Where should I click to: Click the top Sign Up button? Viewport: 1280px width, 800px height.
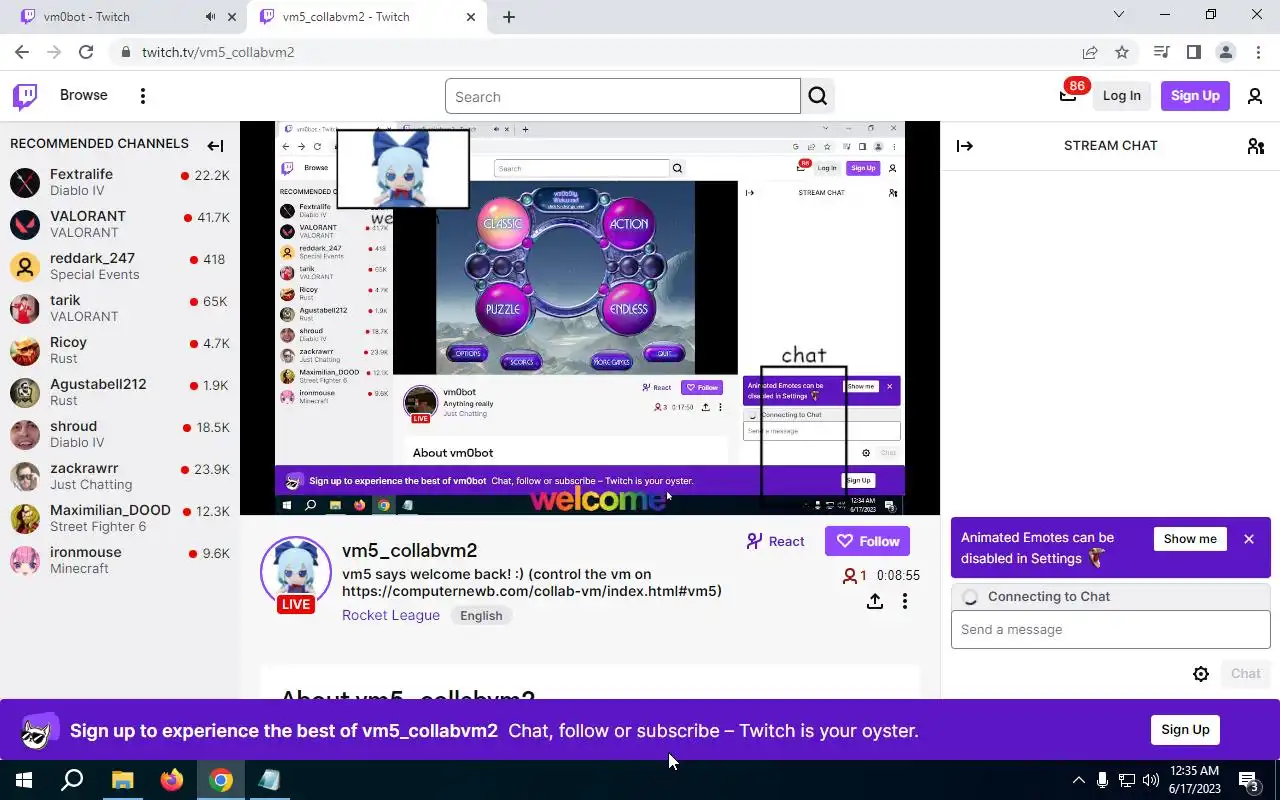(1195, 96)
